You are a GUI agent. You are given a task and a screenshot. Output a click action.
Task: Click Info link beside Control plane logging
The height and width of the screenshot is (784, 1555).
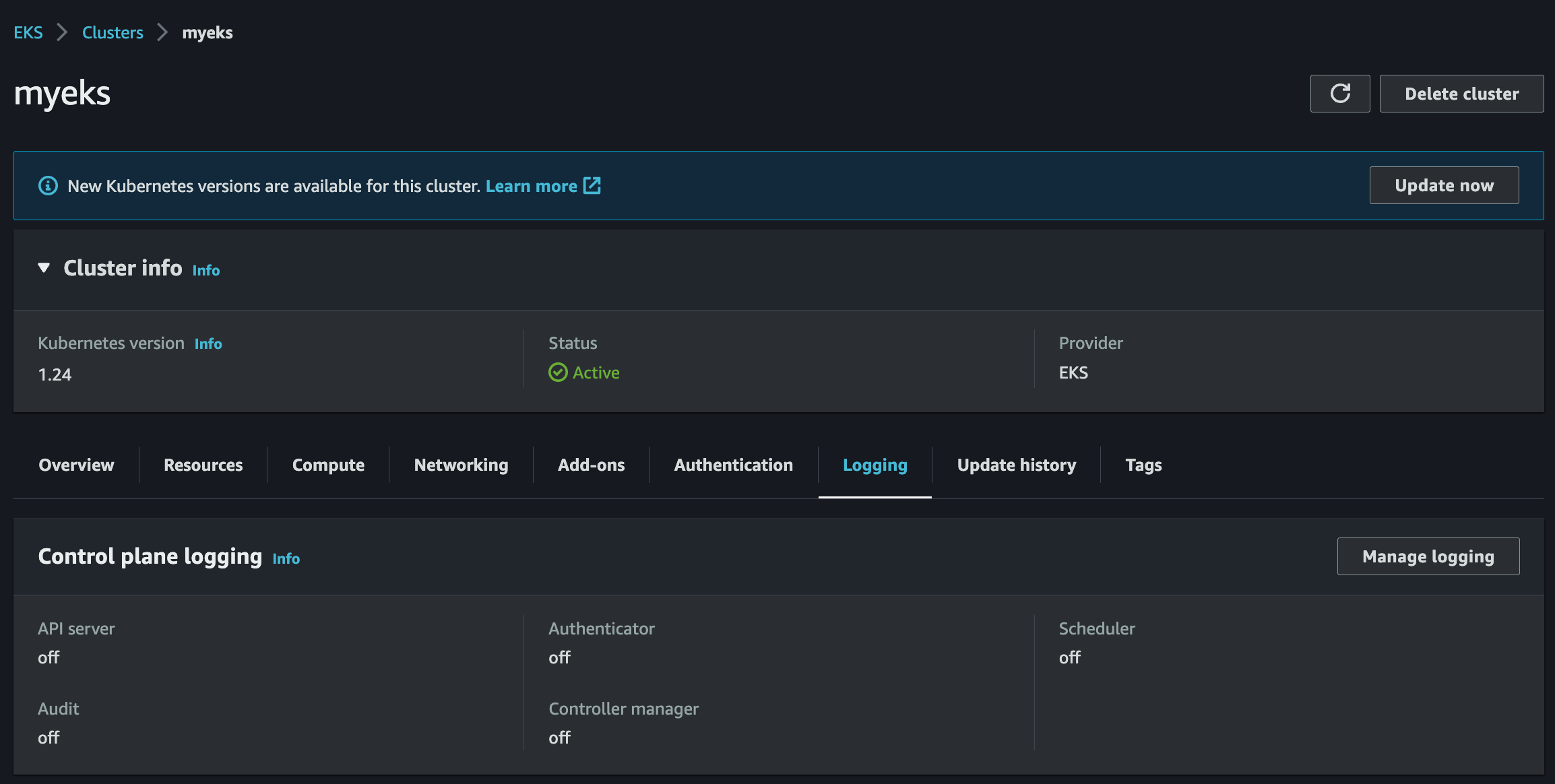(x=286, y=558)
